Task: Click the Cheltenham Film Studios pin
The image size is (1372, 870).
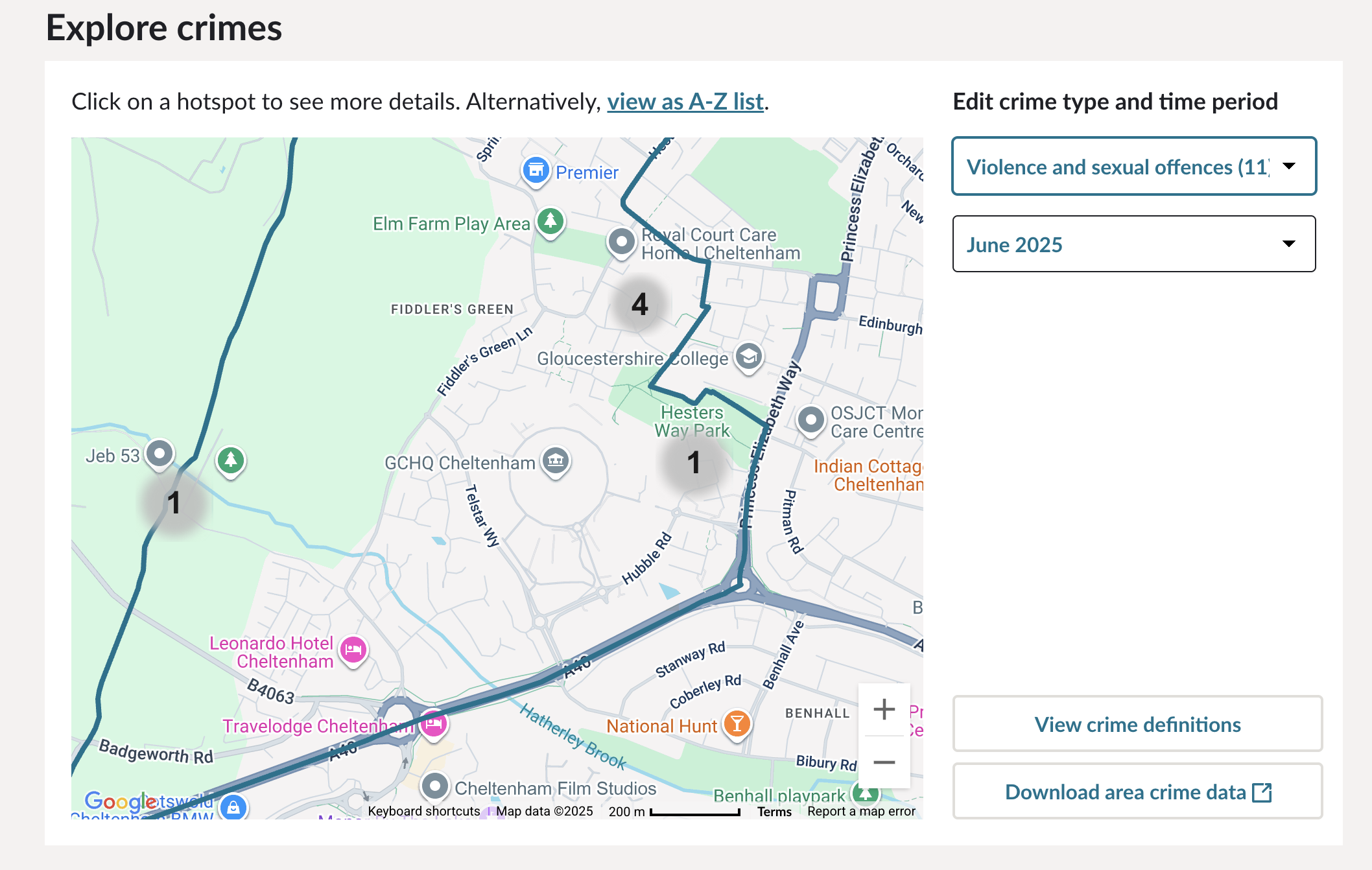Action: [x=435, y=786]
